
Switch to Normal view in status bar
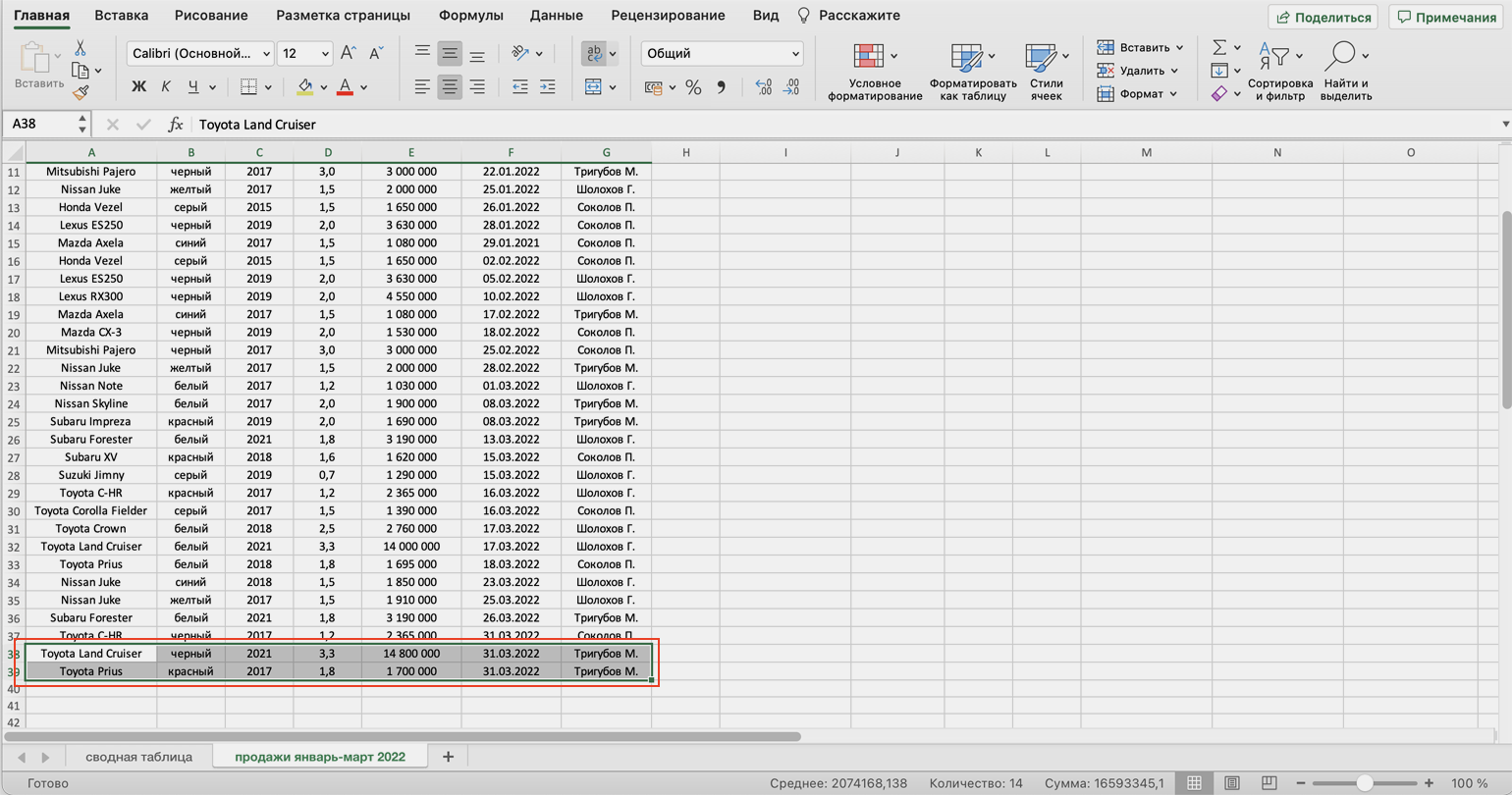1194,783
